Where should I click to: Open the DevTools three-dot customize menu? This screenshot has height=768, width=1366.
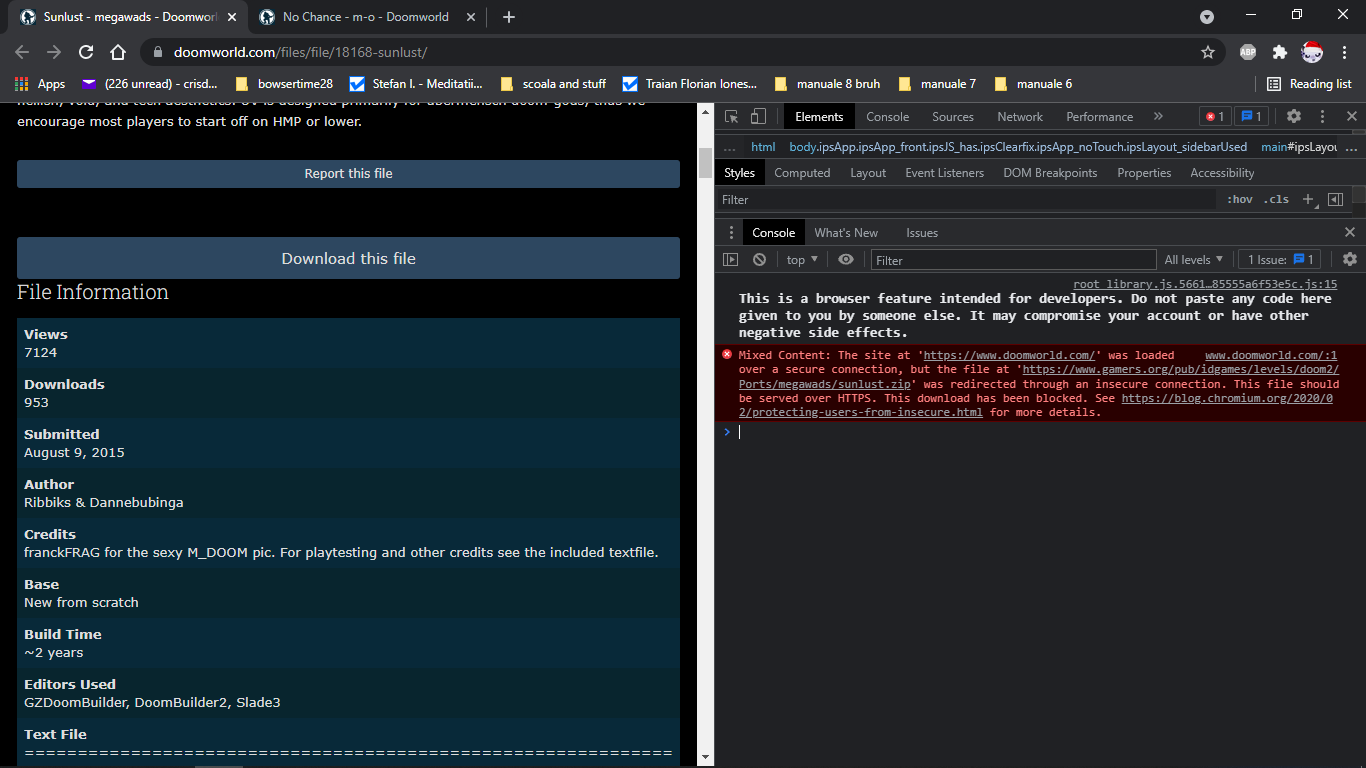click(1323, 117)
